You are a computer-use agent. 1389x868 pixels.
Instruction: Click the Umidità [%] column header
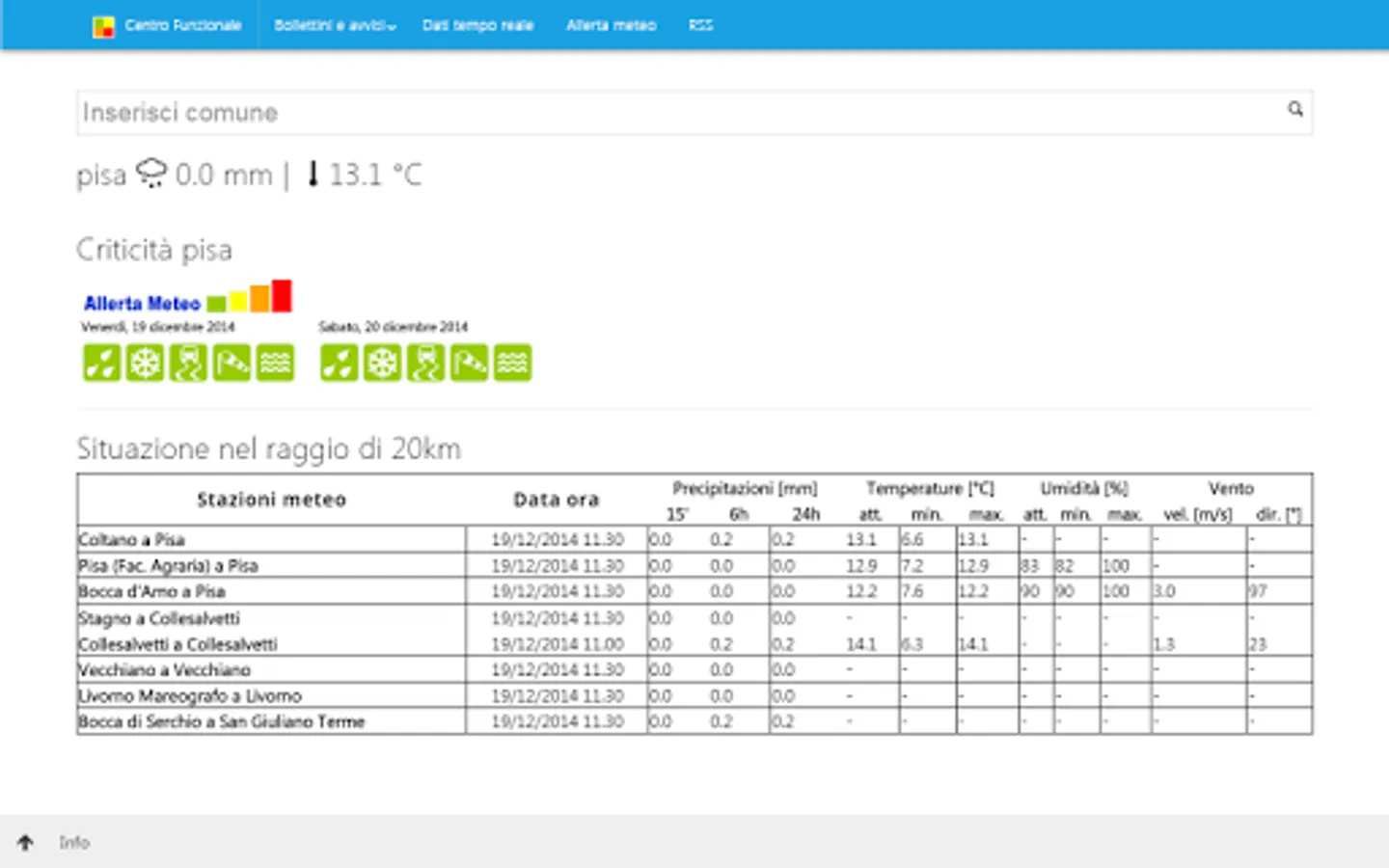coord(1084,488)
